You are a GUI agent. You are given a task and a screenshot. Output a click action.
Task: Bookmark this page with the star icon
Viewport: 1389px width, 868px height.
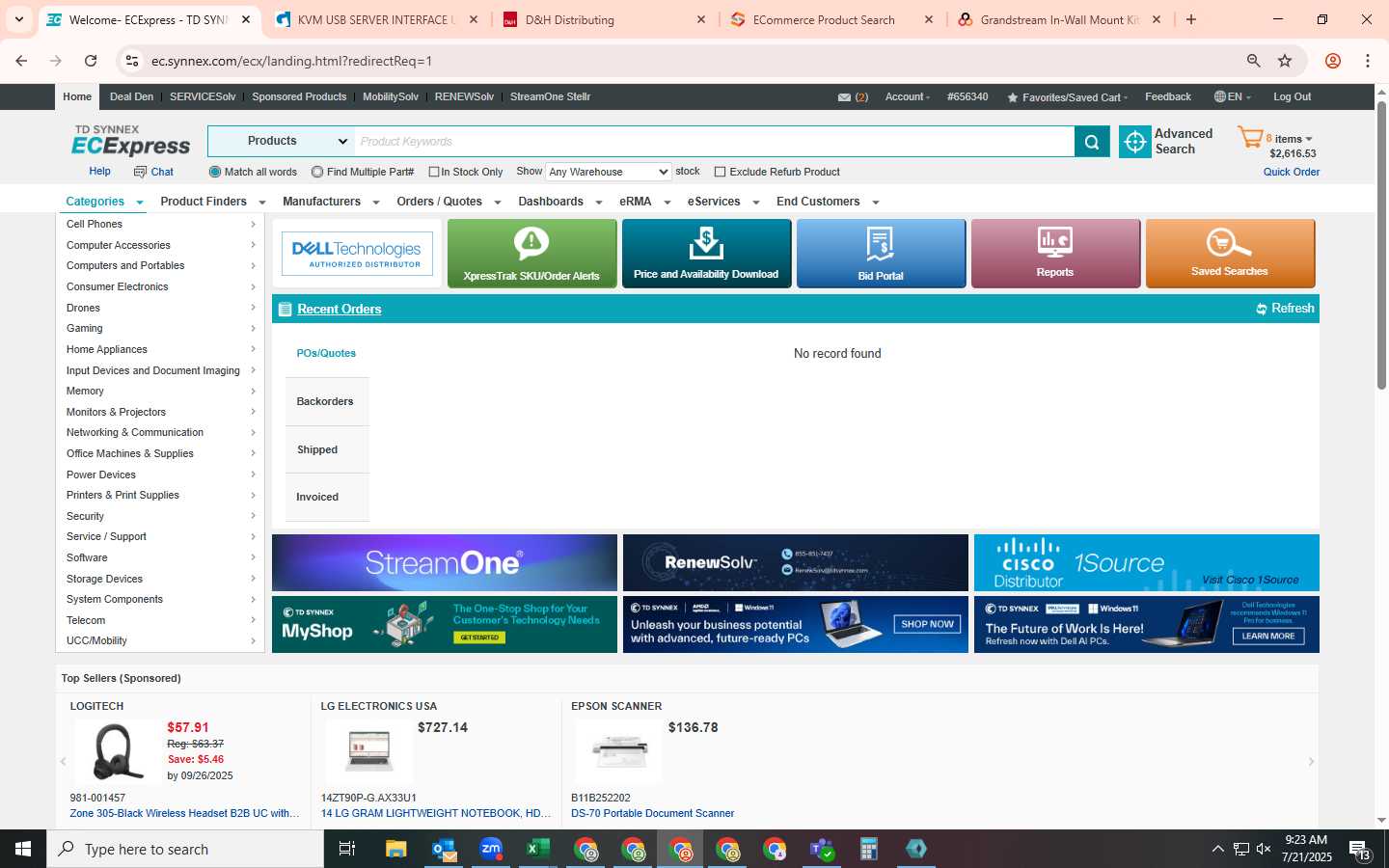(1285, 61)
